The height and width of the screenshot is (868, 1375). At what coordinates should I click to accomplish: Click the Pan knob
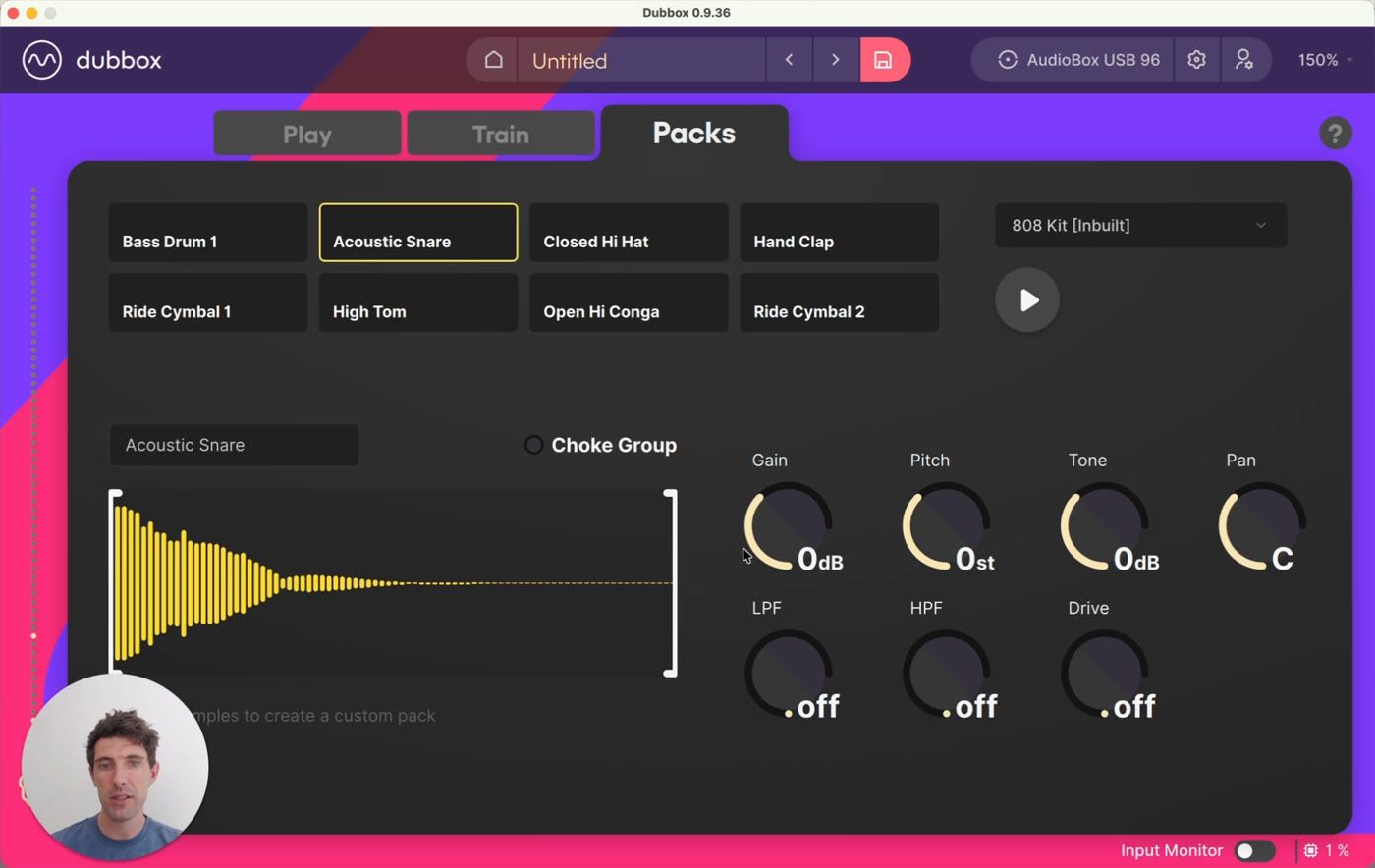(1263, 526)
